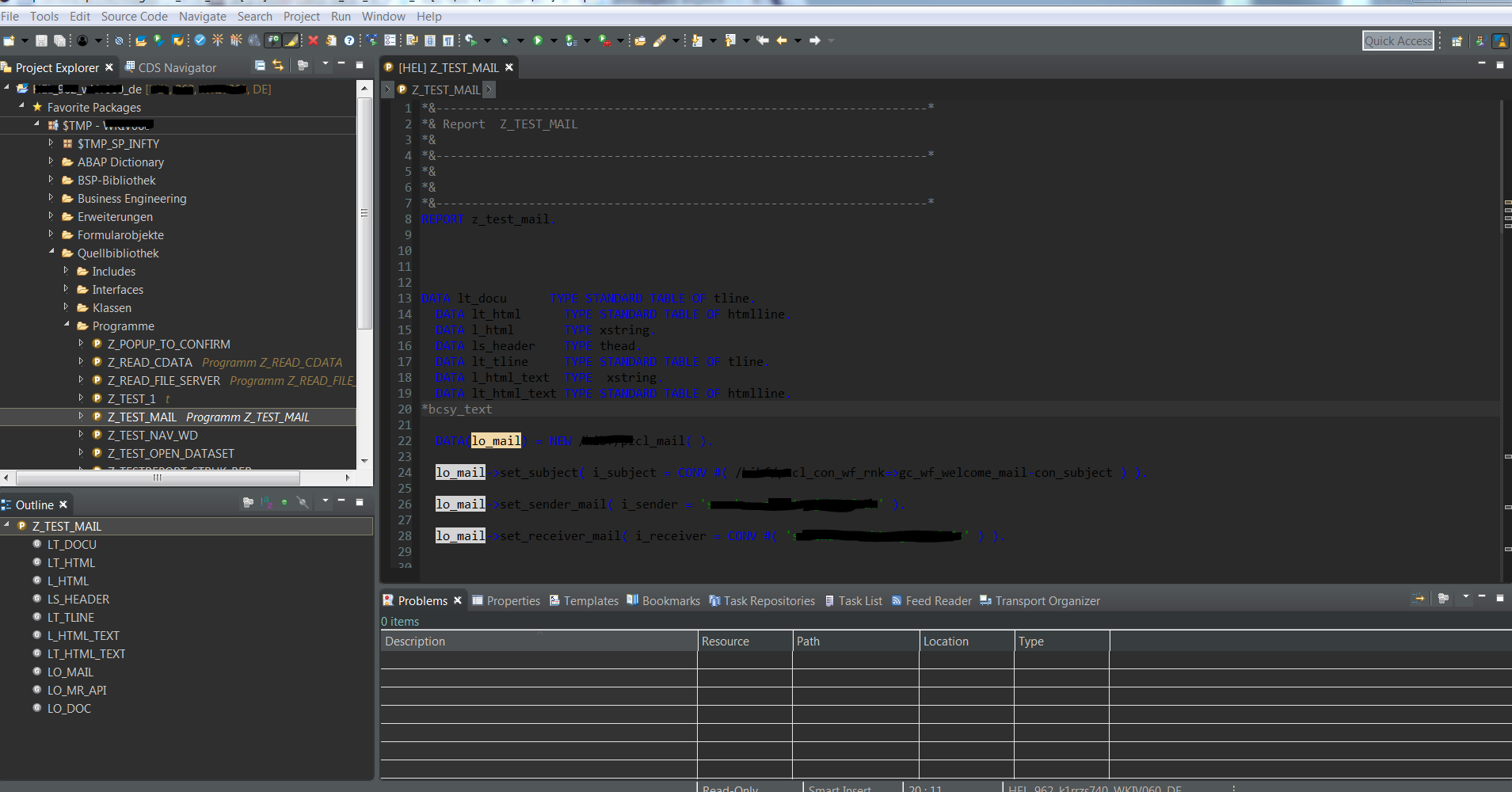Viewport: 1512px width, 792px height.
Task: Click the blue check ABAP object icon
Action: click(x=200, y=40)
